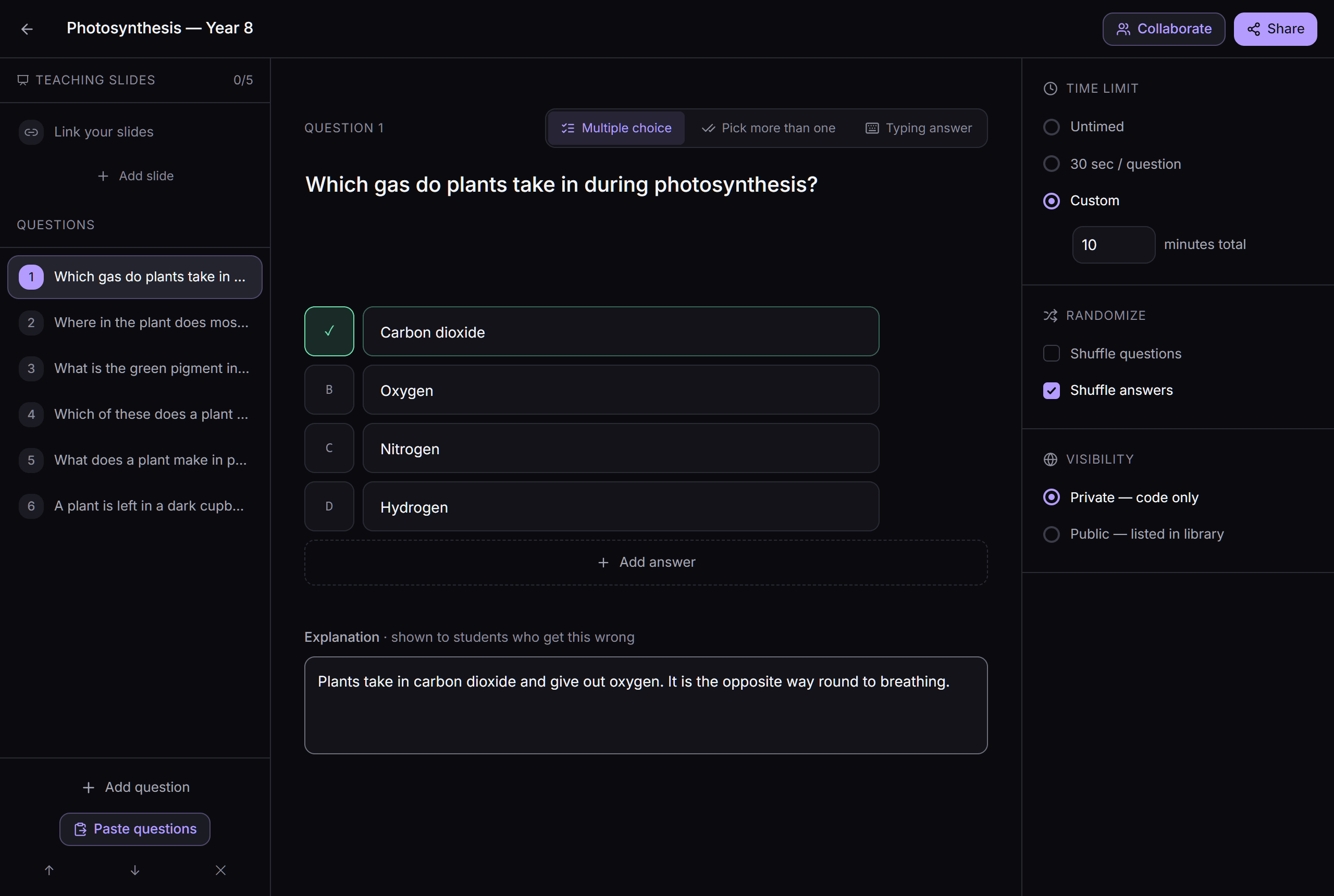Switch to Pick more than one type

(x=768, y=128)
